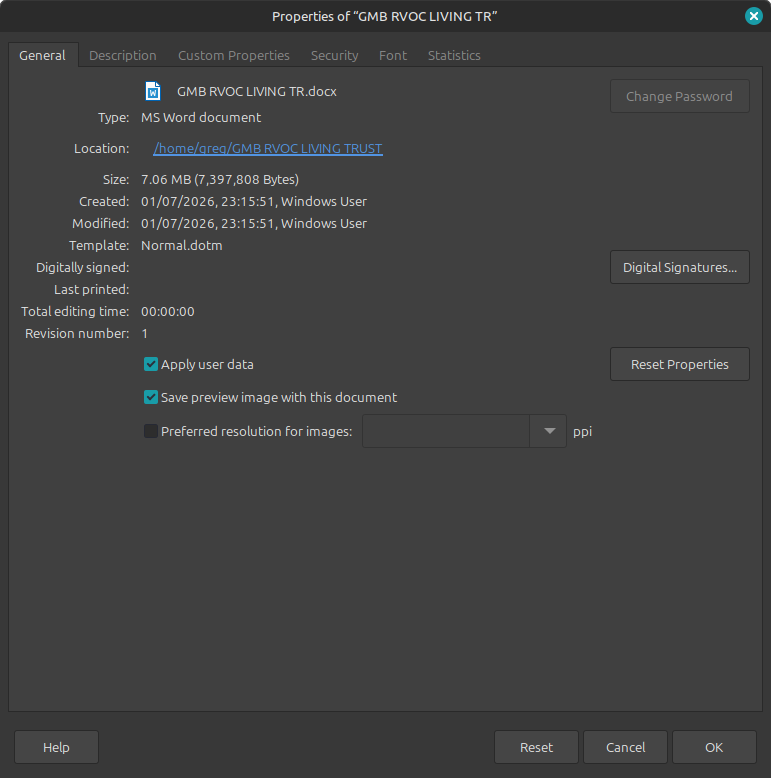The image size is (771, 778).
Task: Open the Custom Properties tab
Action: (x=233, y=56)
